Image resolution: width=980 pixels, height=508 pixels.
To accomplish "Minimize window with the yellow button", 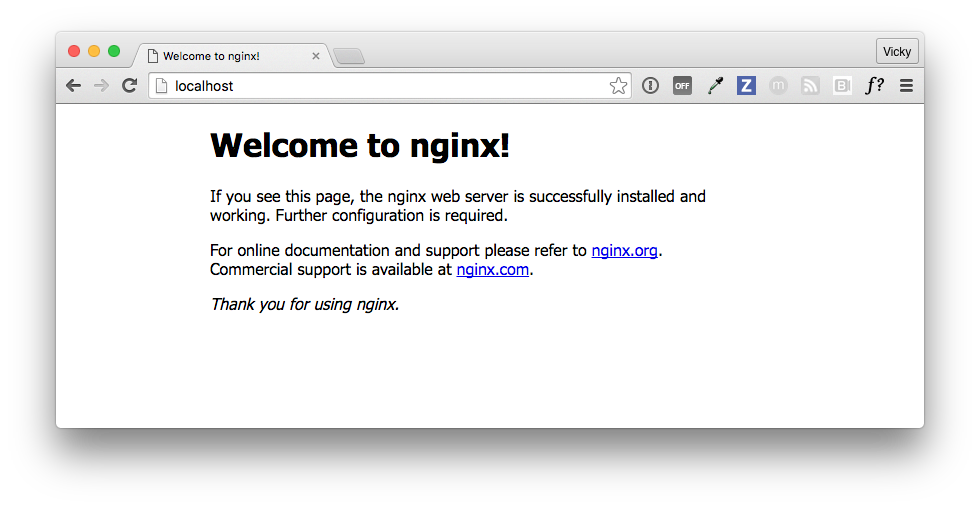I will click(94, 51).
